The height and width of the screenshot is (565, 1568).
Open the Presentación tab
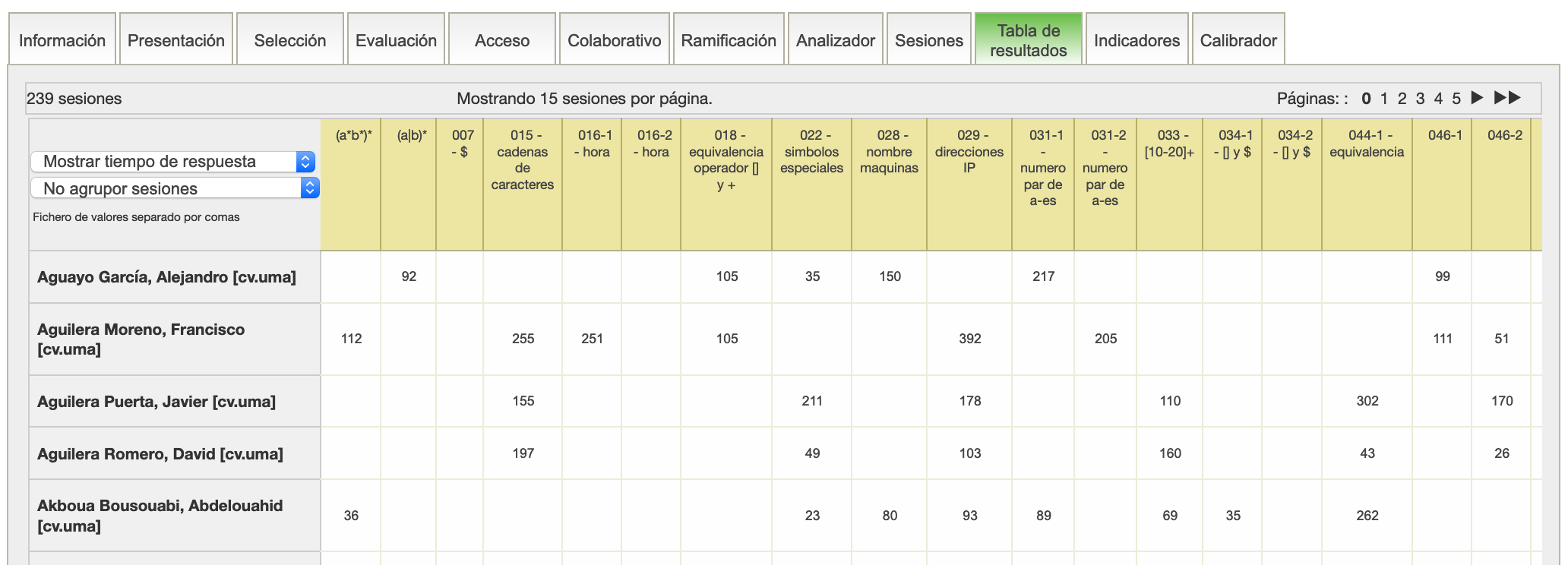[176, 40]
